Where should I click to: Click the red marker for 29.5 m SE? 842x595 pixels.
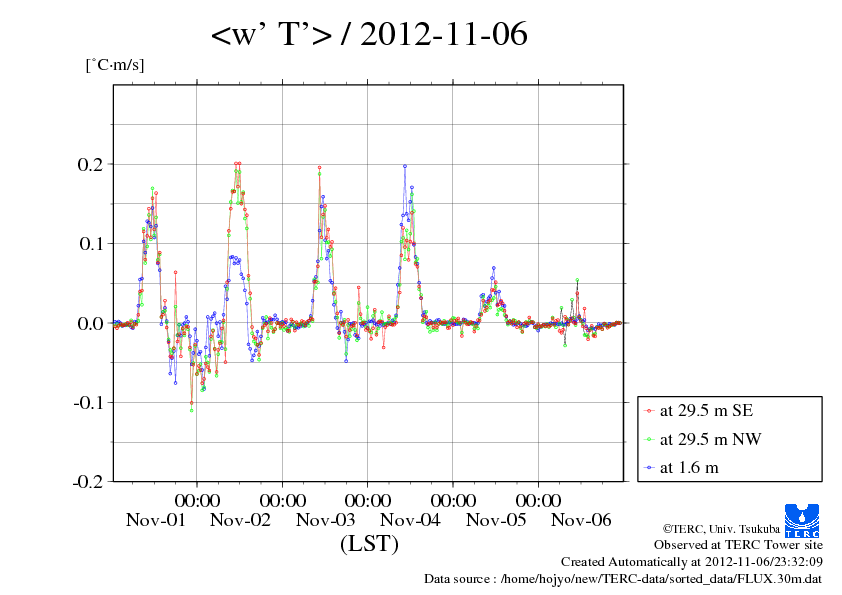pyautogui.click(x=649, y=411)
